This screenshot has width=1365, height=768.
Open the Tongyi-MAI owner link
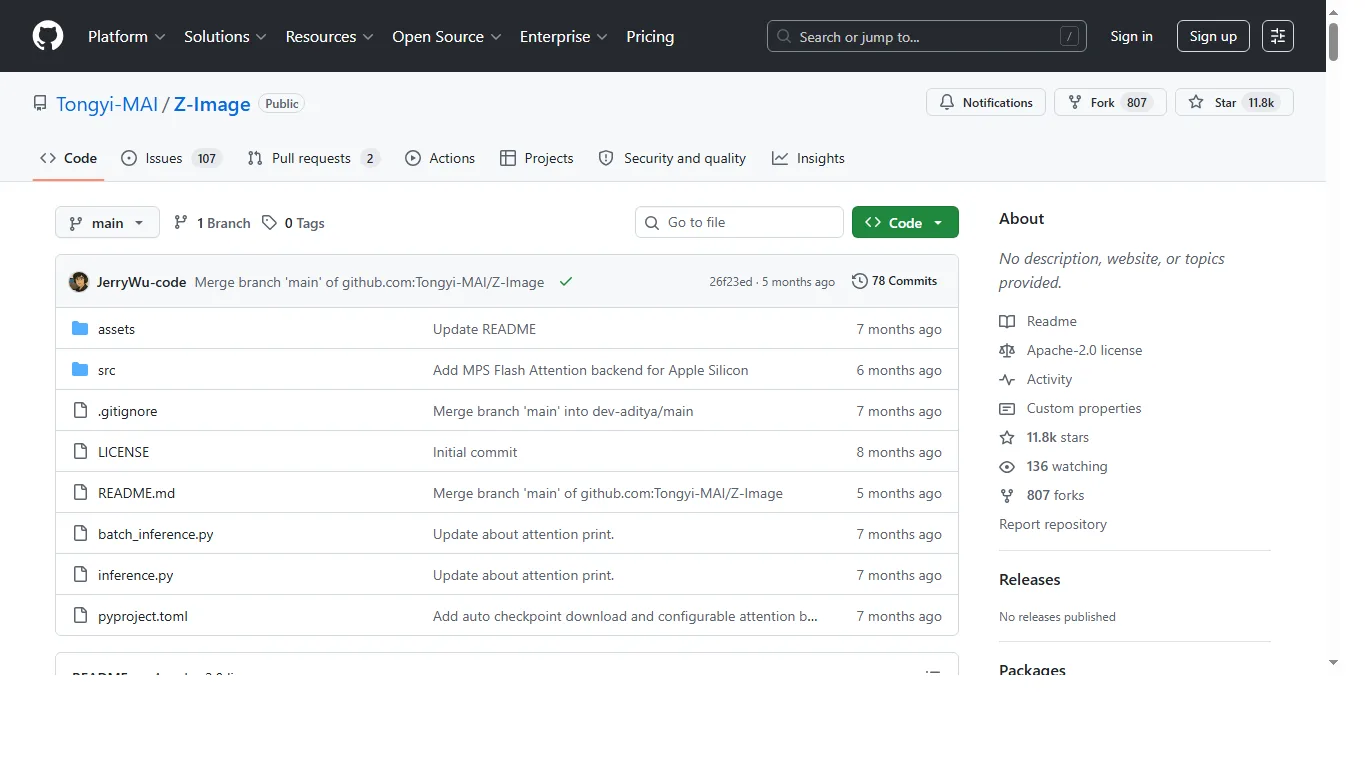click(x=107, y=104)
